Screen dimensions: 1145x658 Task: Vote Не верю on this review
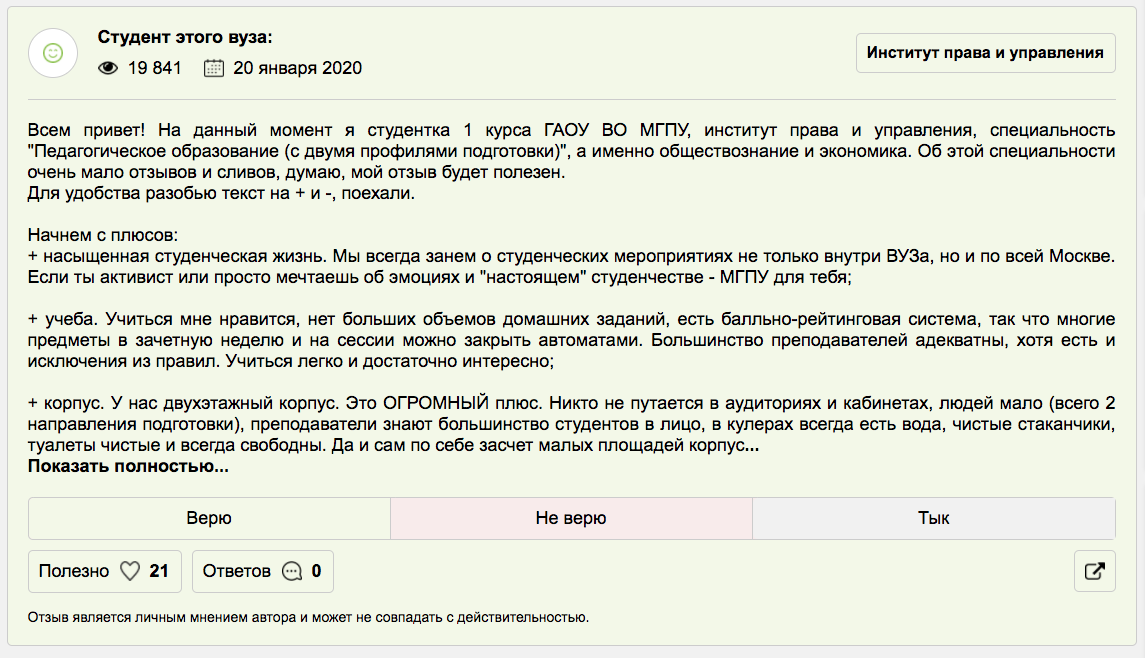tap(571, 518)
